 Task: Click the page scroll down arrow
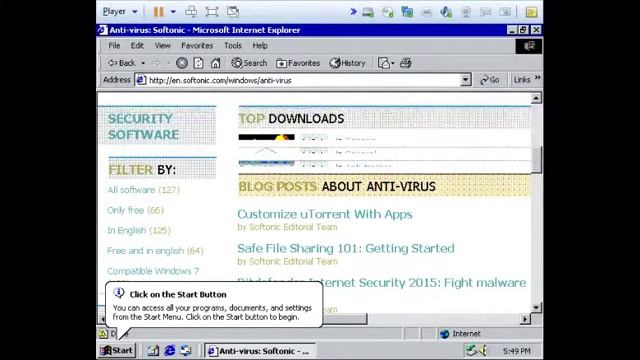click(x=536, y=307)
